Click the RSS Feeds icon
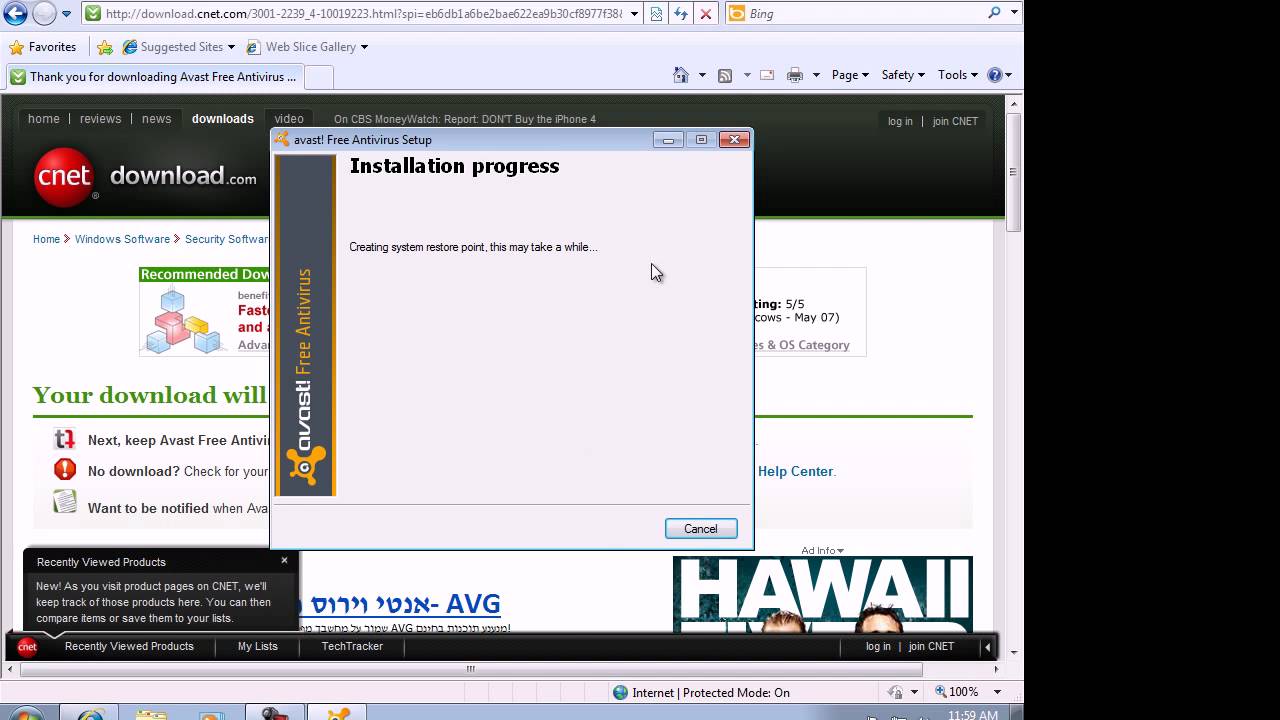Image resolution: width=1280 pixels, height=720 pixels. coord(725,75)
